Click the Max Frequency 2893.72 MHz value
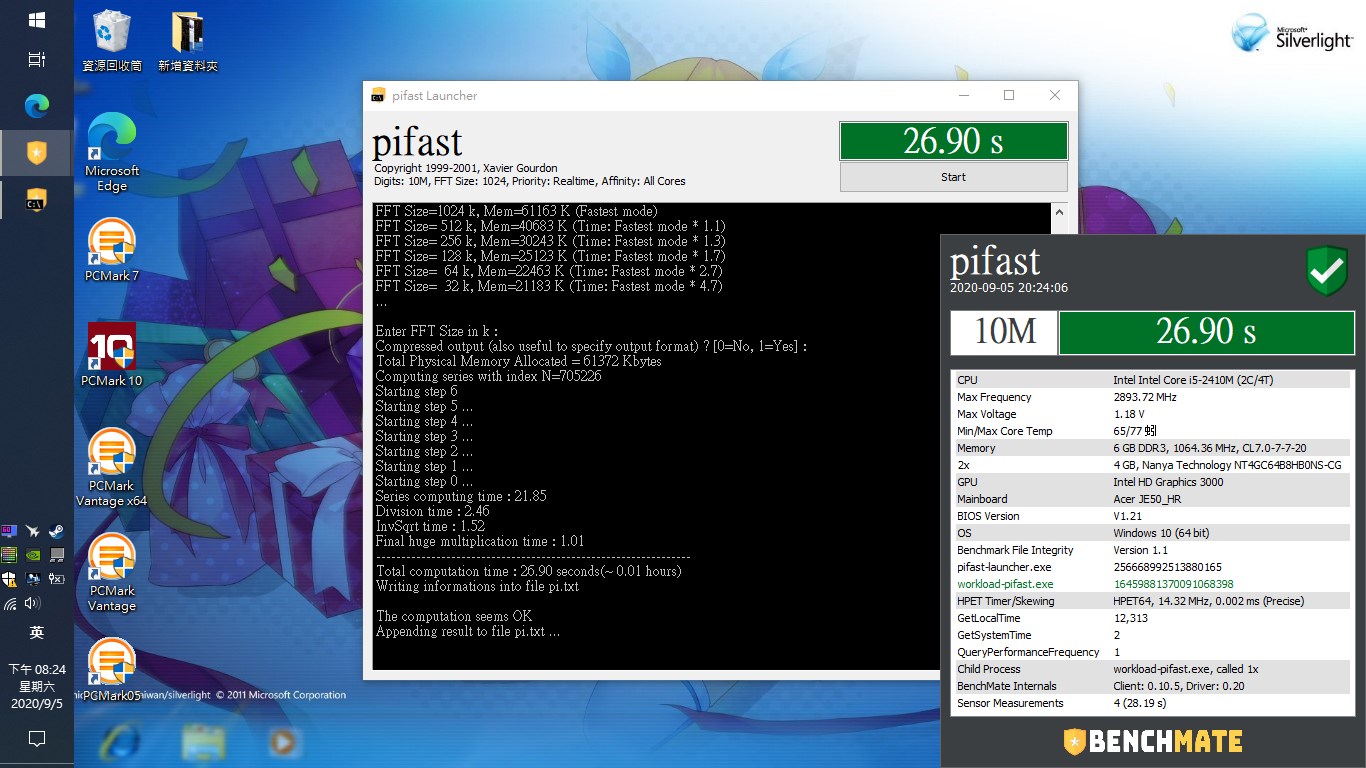Image resolution: width=1366 pixels, height=768 pixels. (x=1145, y=397)
